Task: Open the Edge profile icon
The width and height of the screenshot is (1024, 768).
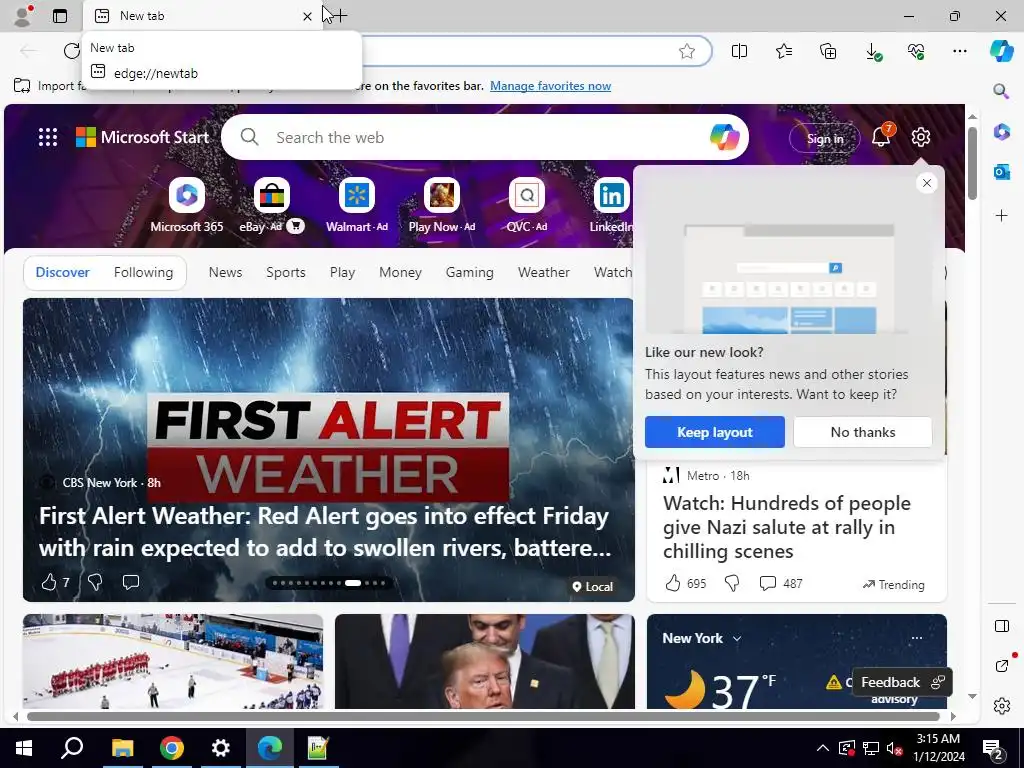Action: (23, 16)
